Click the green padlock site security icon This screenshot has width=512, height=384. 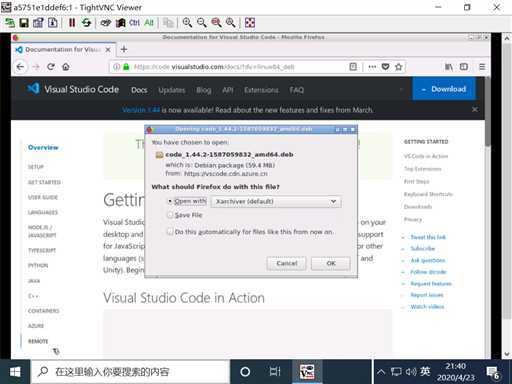pyautogui.click(x=126, y=67)
